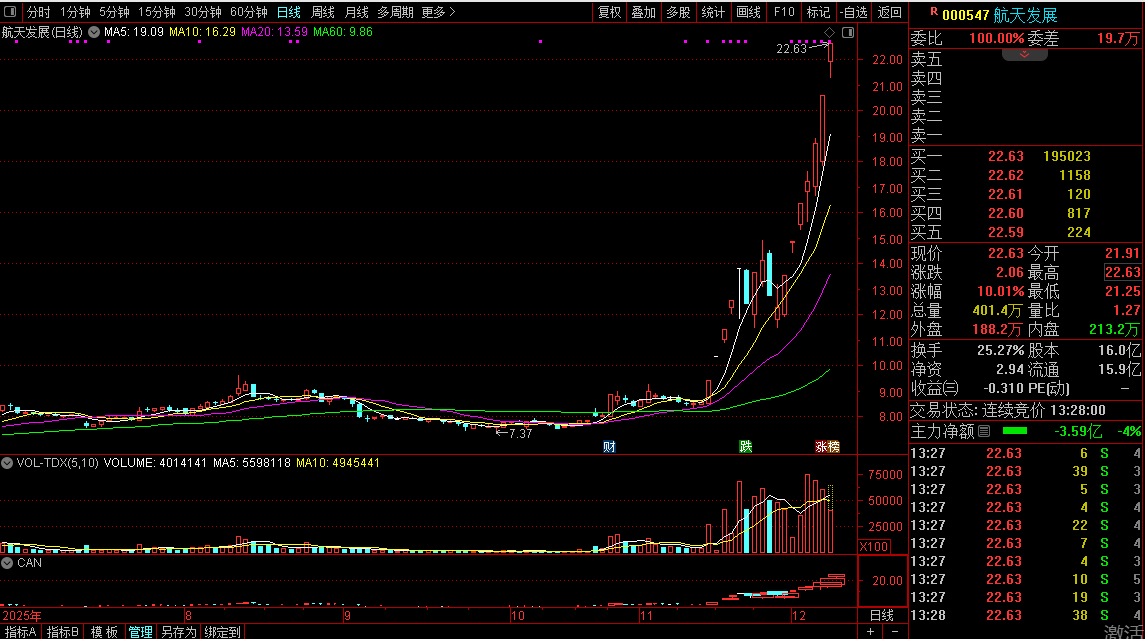Click the 买四 22.60 bid row
Viewport: 1145px width, 639px height.
[1026, 213]
